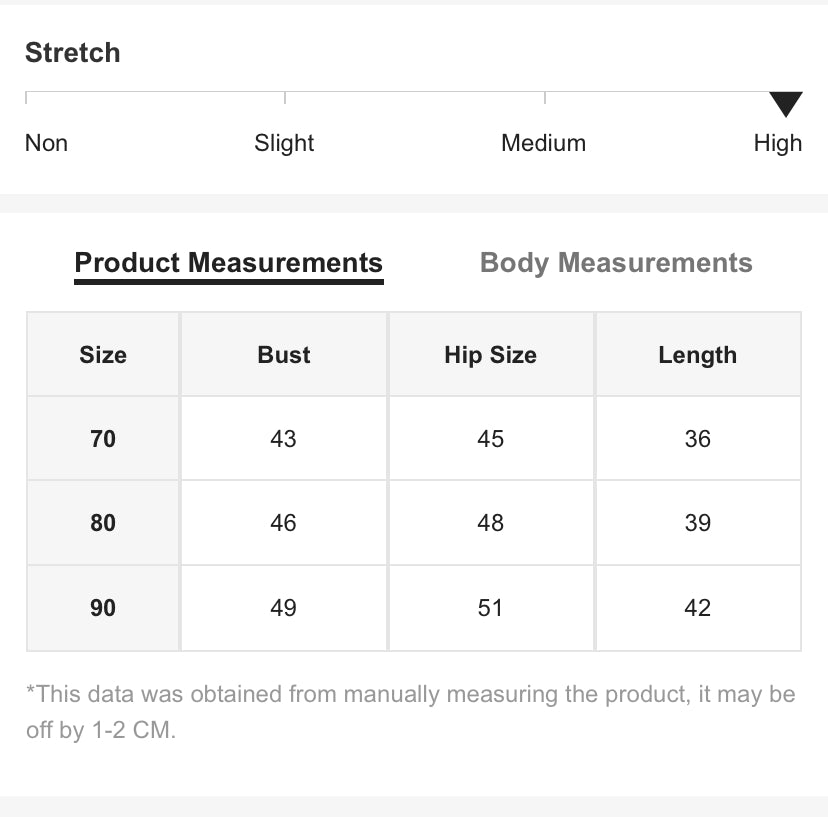
Task: Click the hip size value 48 cell
Action: (x=491, y=523)
